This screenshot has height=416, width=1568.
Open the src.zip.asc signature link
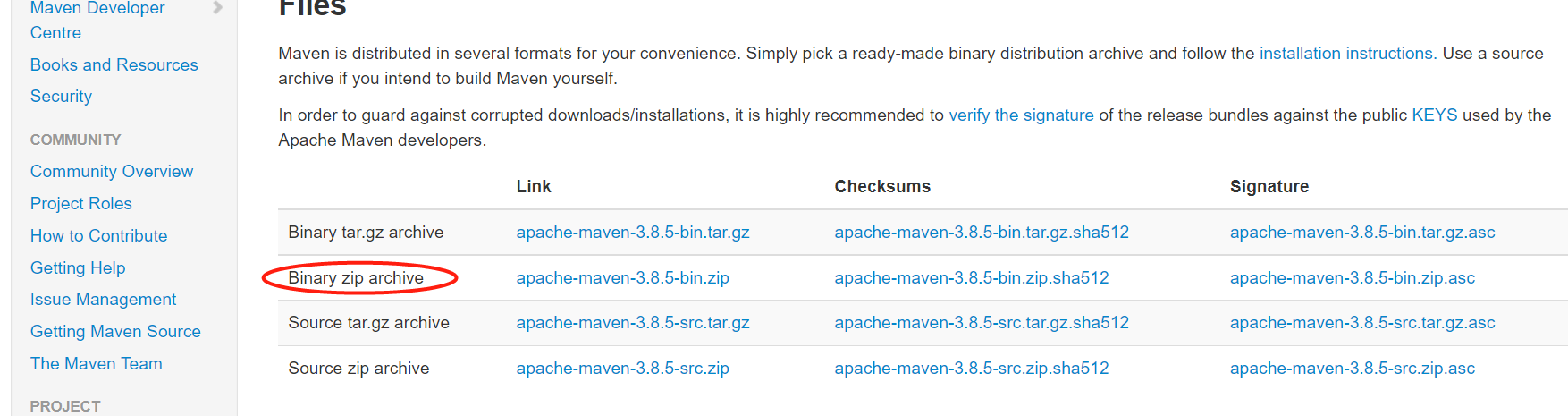1352,368
